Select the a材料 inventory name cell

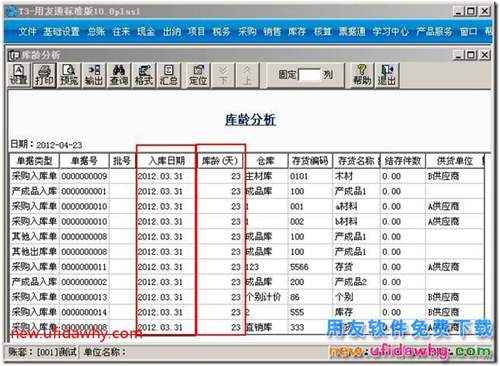(356, 206)
